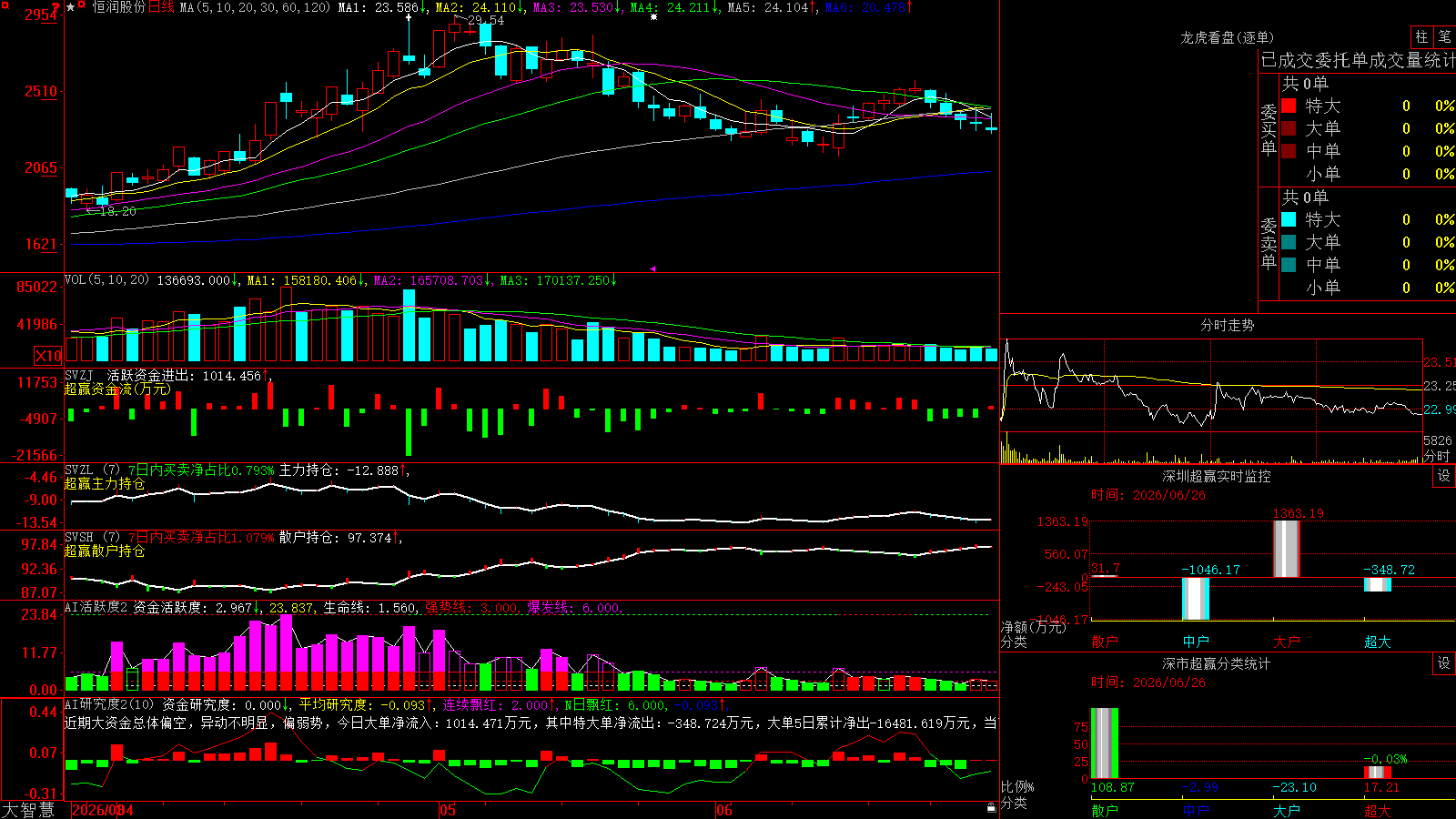Click the red gear icon before 恒润股份
1456x819 pixels.
(x=82, y=6)
